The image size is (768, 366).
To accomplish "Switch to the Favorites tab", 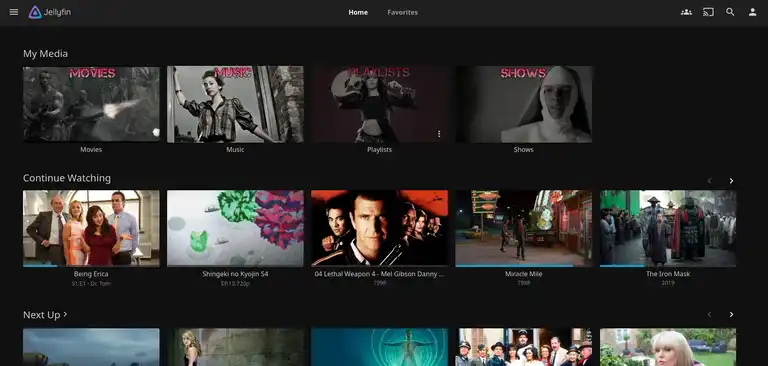I will point(403,13).
